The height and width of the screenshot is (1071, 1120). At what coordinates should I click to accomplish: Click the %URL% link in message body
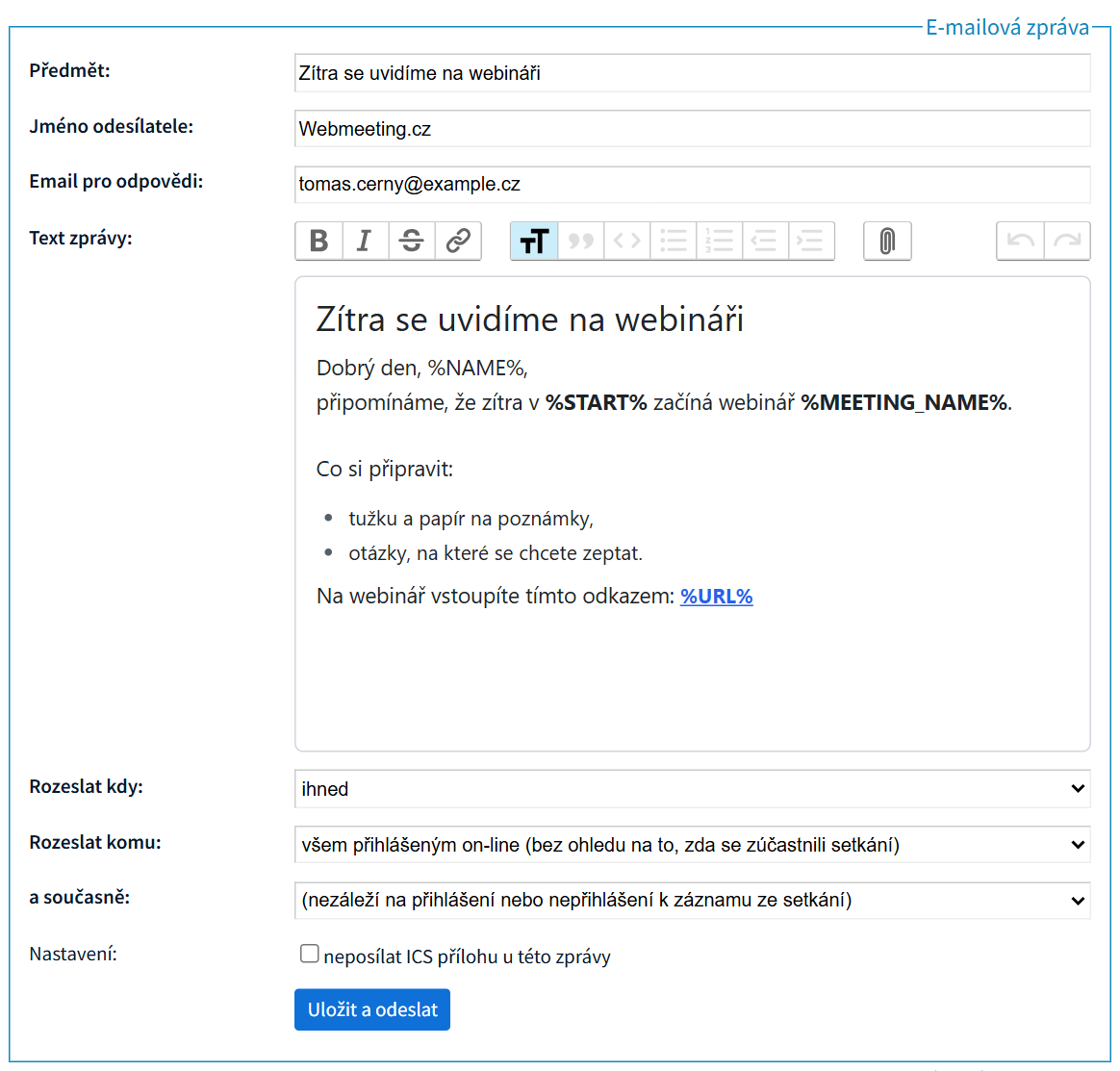click(x=717, y=596)
